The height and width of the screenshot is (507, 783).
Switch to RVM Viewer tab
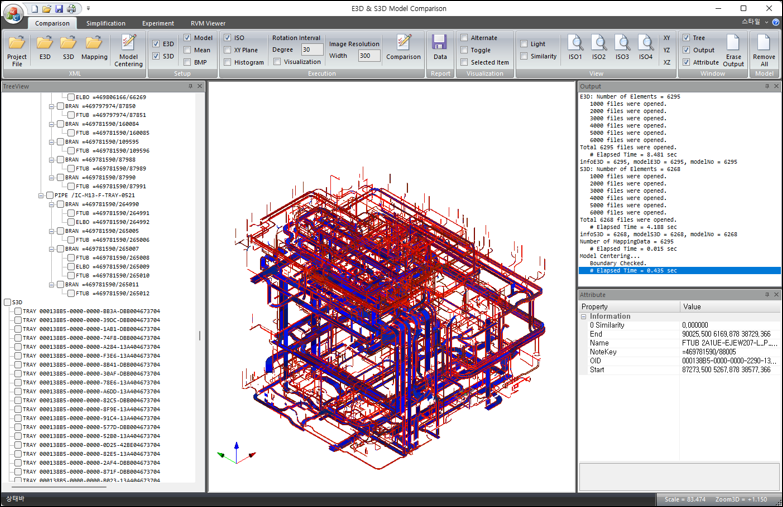pos(208,23)
